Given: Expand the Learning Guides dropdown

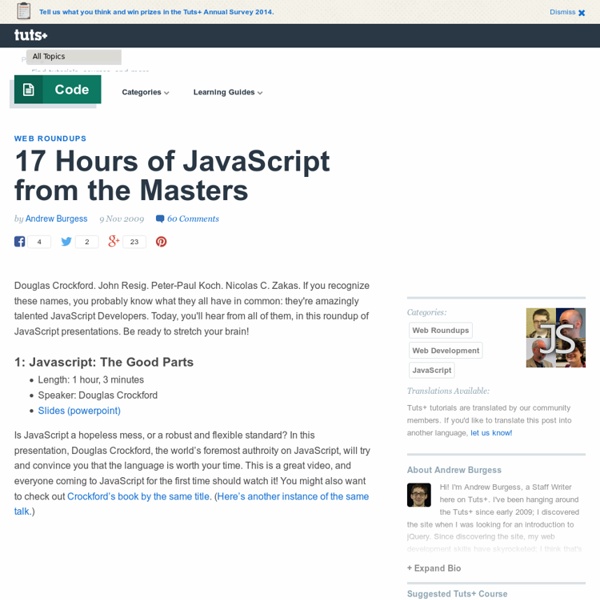Looking at the screenshot, I should [x=228, y=92].
